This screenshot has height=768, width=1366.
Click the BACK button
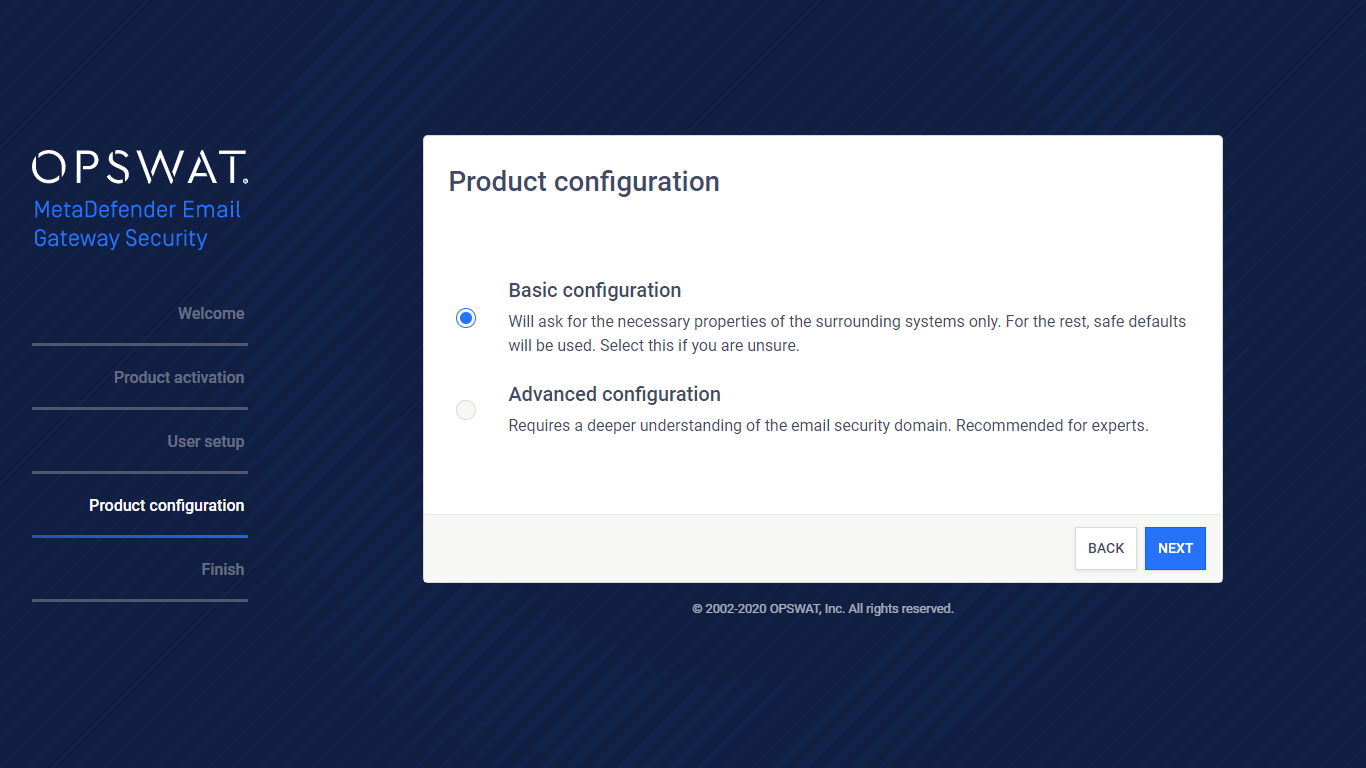[x=1106, y=548]
